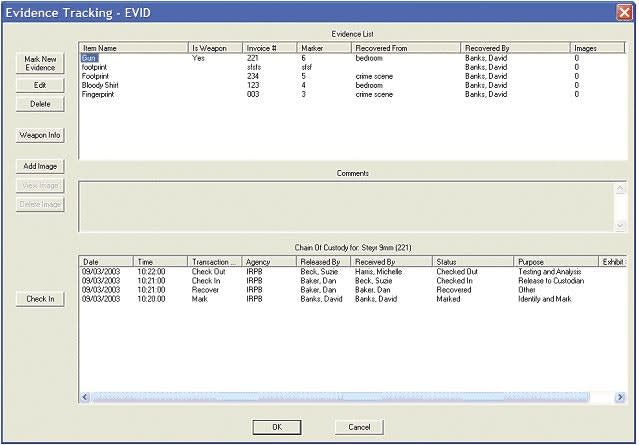Click the Delete evidence button
This screenshot has width=639, height=445.
click(40, 103)
